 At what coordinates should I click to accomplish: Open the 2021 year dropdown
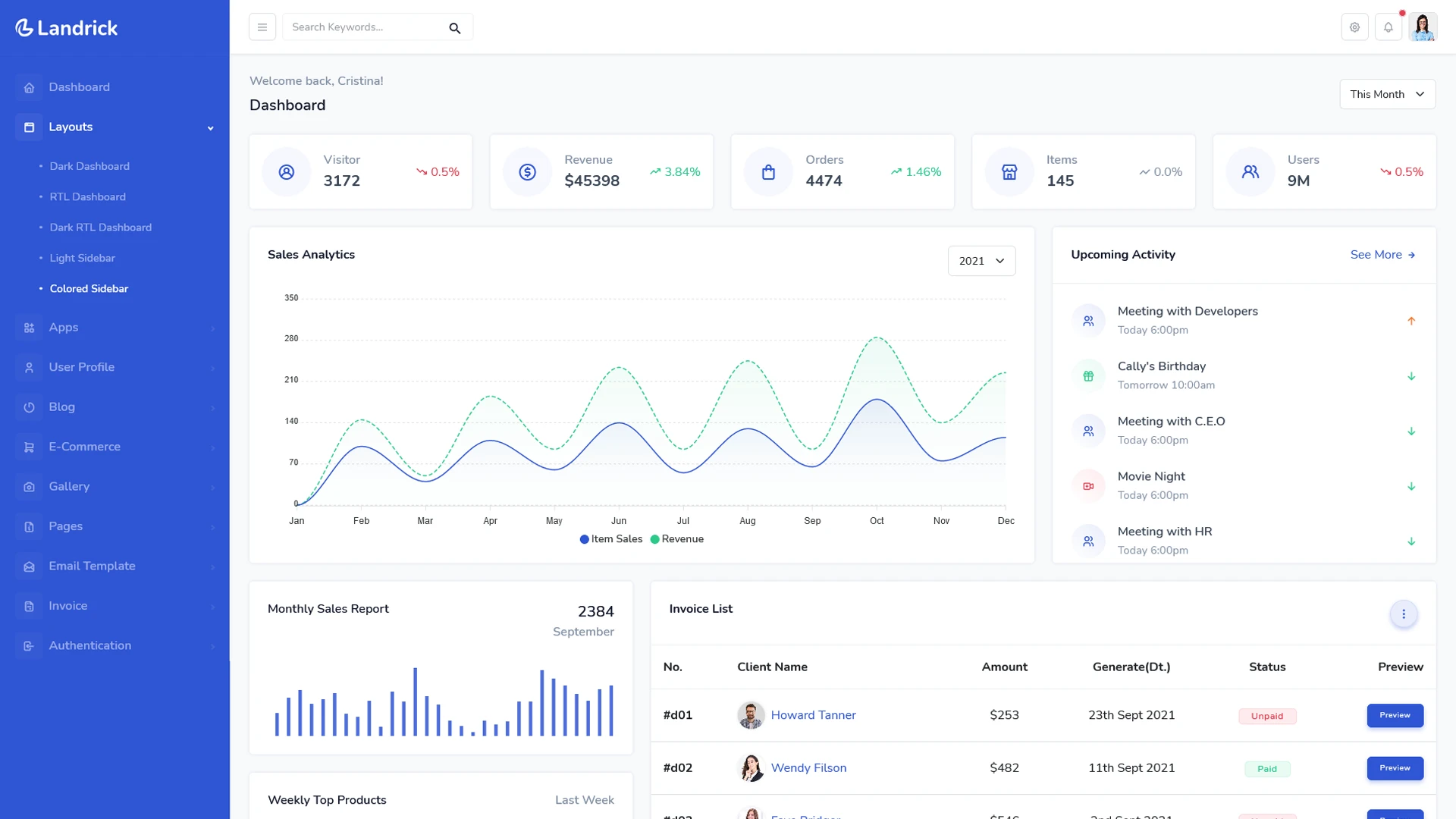click(981, 261)
